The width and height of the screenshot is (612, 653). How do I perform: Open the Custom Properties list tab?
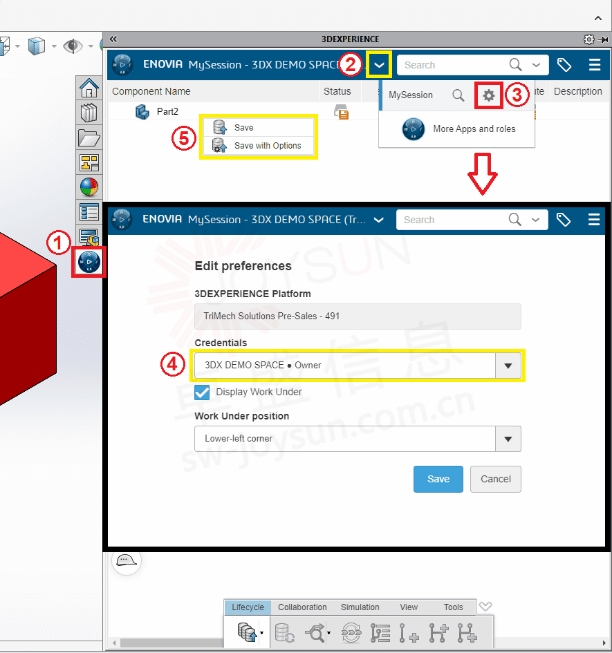(x=89, y=212)
